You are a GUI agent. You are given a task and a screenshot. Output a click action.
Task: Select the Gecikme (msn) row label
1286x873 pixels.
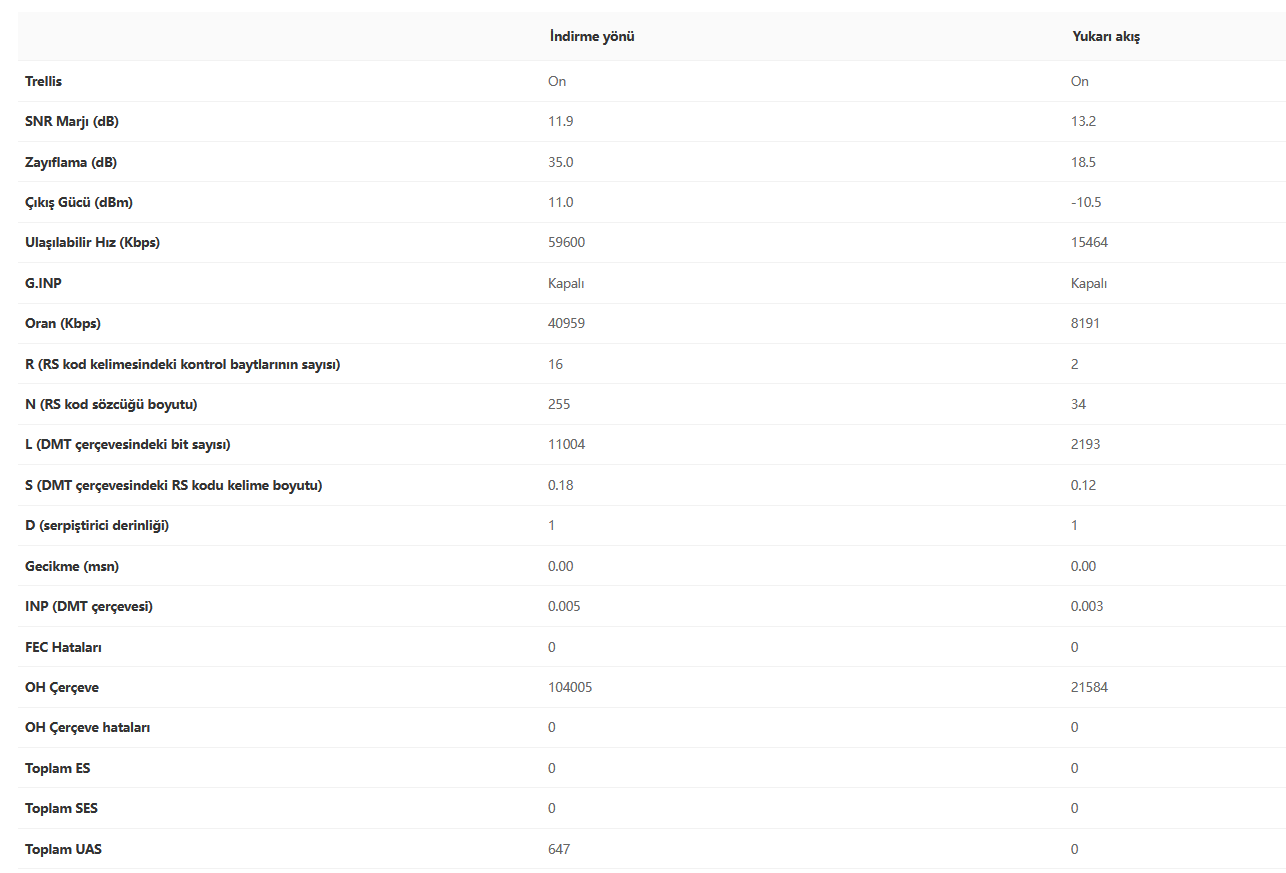point(72,566)
